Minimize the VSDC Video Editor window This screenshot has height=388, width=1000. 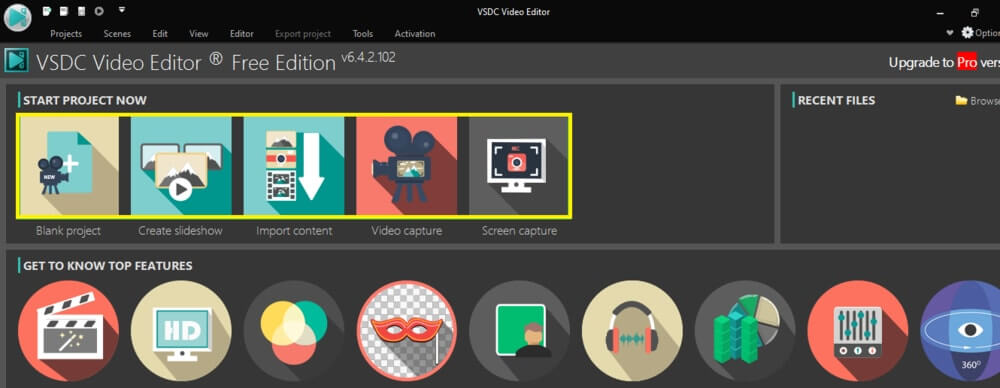940,13
